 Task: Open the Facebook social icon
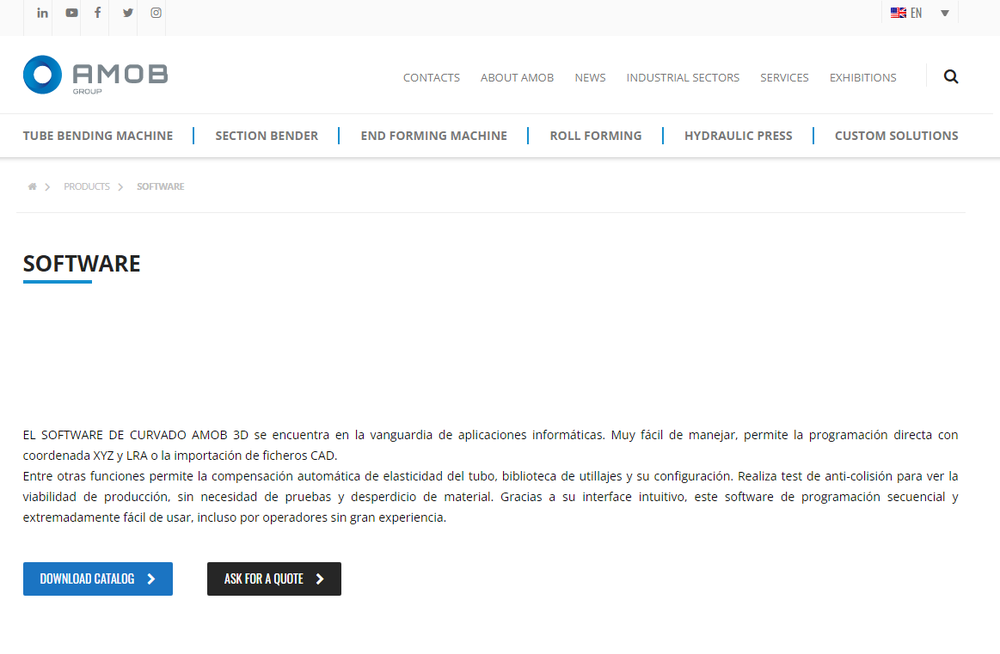98,13
